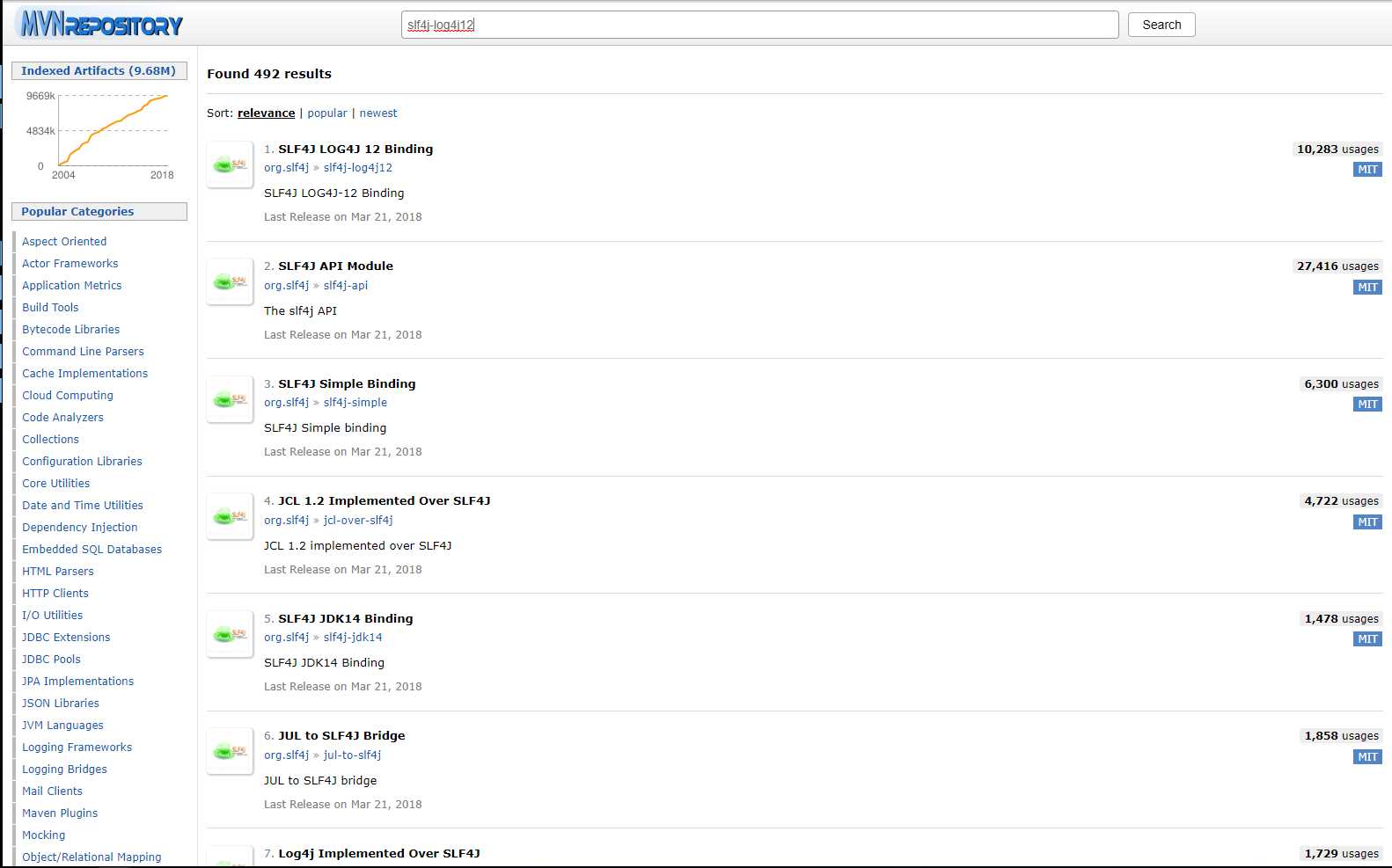Viewport: 1392px width, 868px height.
Task: Click MIT license badge for SLF4J LOG4J 12 Binding
Action: pos(1367,170)
